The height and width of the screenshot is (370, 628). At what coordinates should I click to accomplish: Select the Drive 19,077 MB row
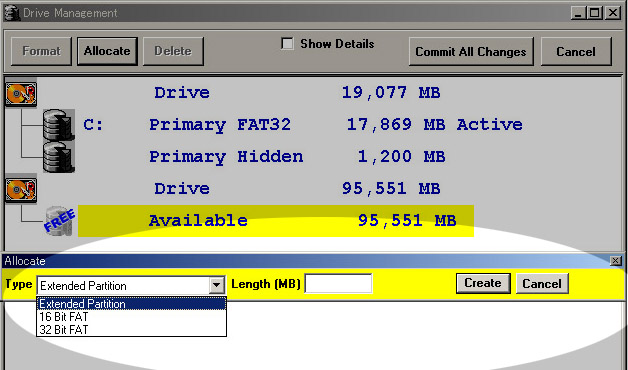tap(297, 93)
